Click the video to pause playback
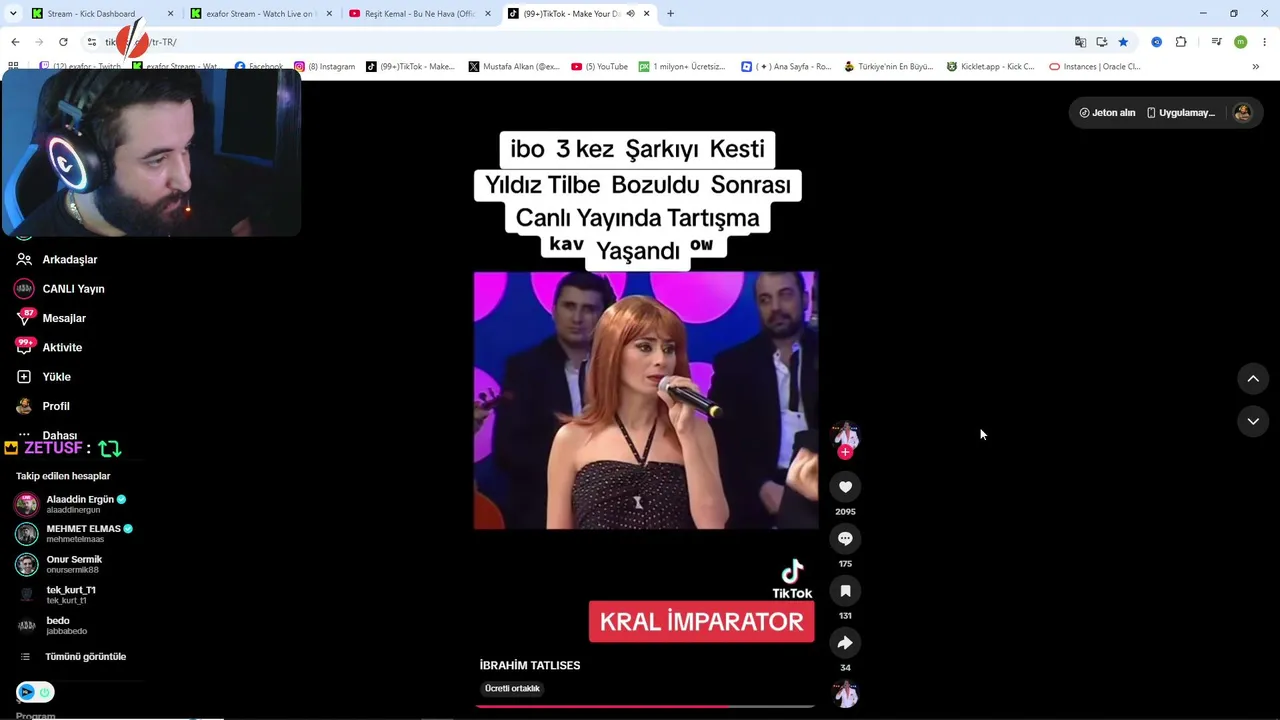This screenshot has width=1280, height=720. coord(646,400)
